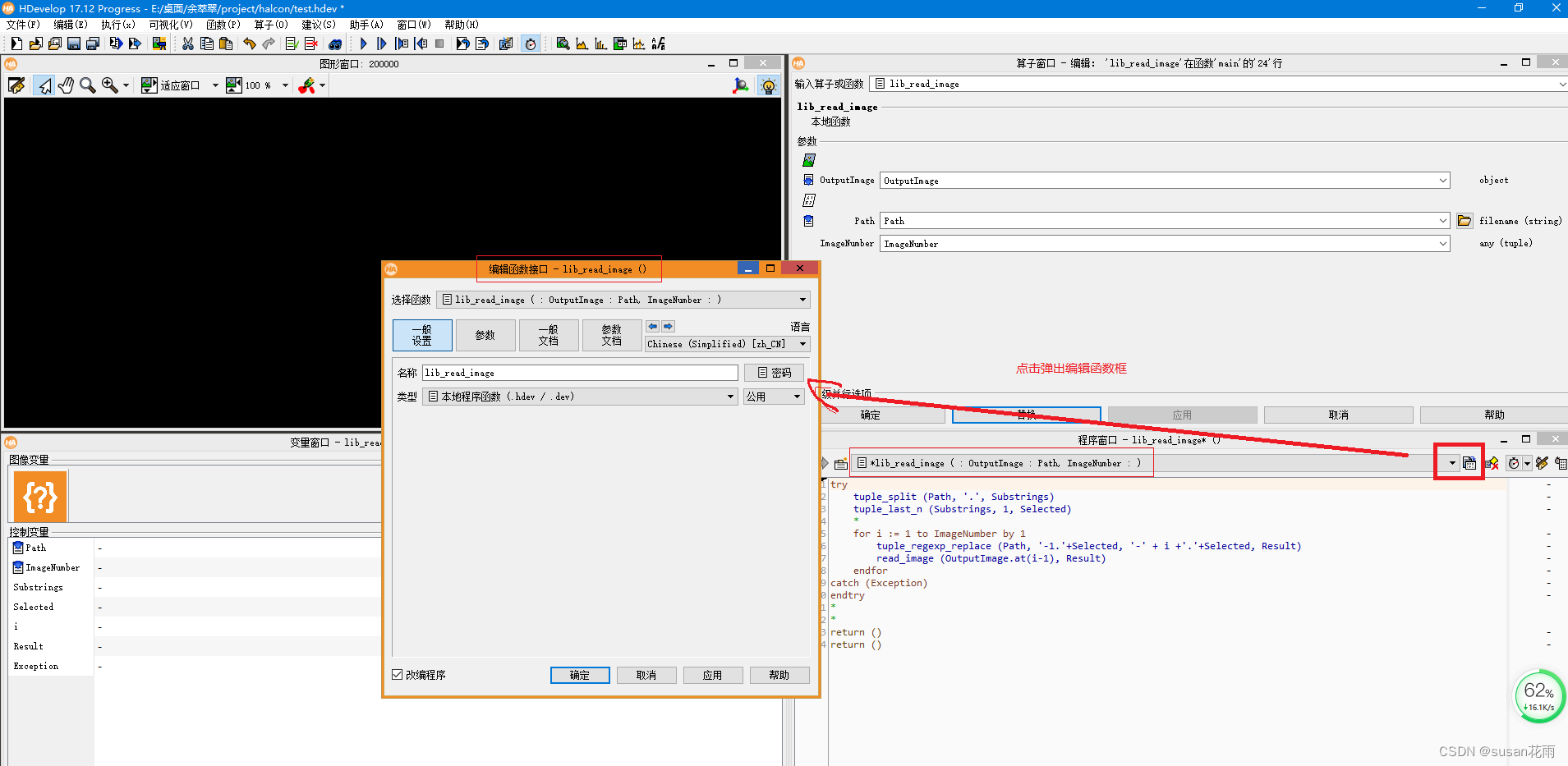Click the 密码 password button

click(774, 373)
